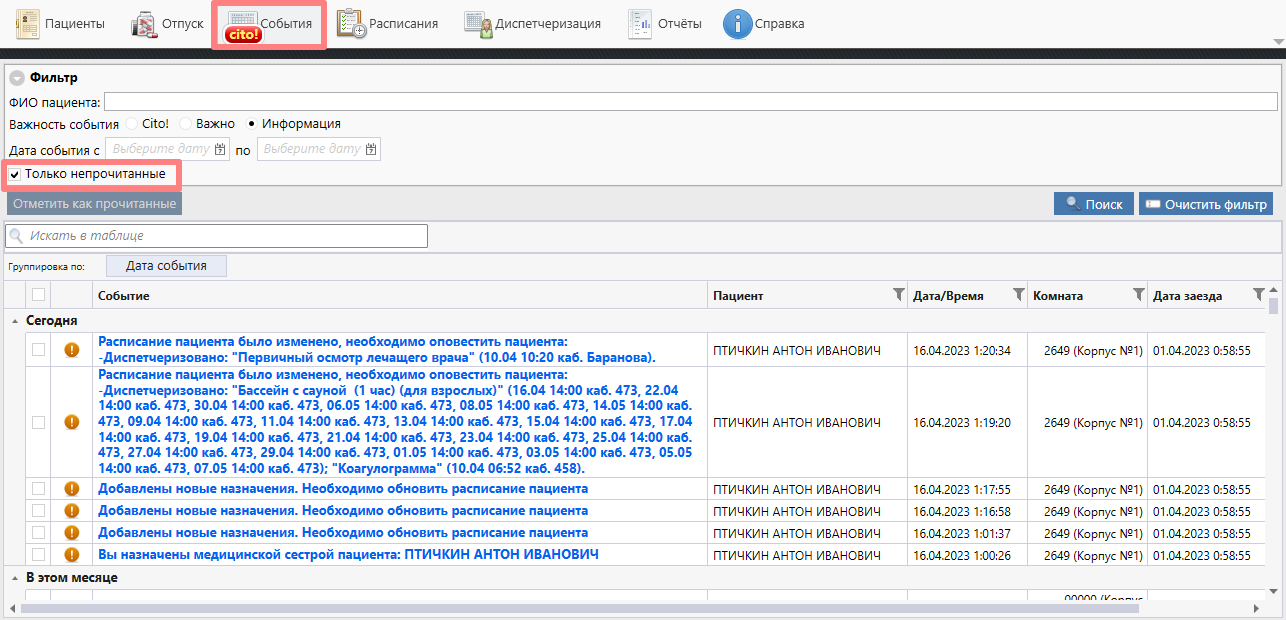
Task: Open the Пациенты section icon
Action: (28, 23)
